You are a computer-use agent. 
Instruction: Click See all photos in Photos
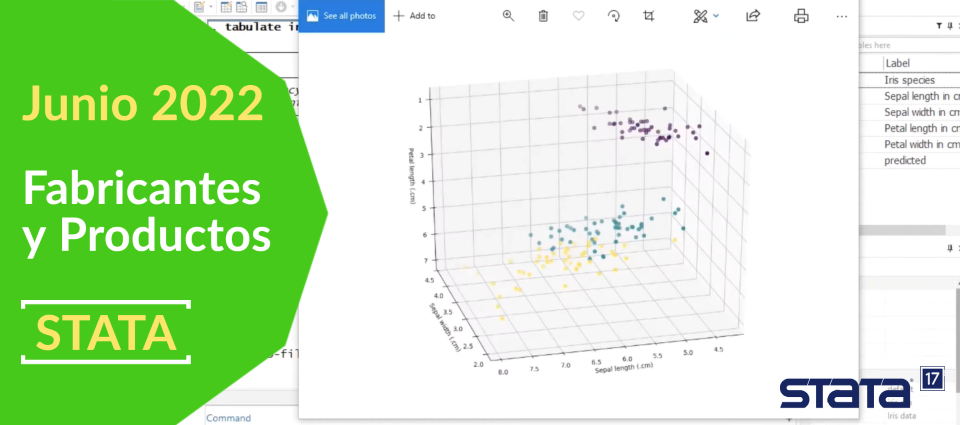point(342,16)
